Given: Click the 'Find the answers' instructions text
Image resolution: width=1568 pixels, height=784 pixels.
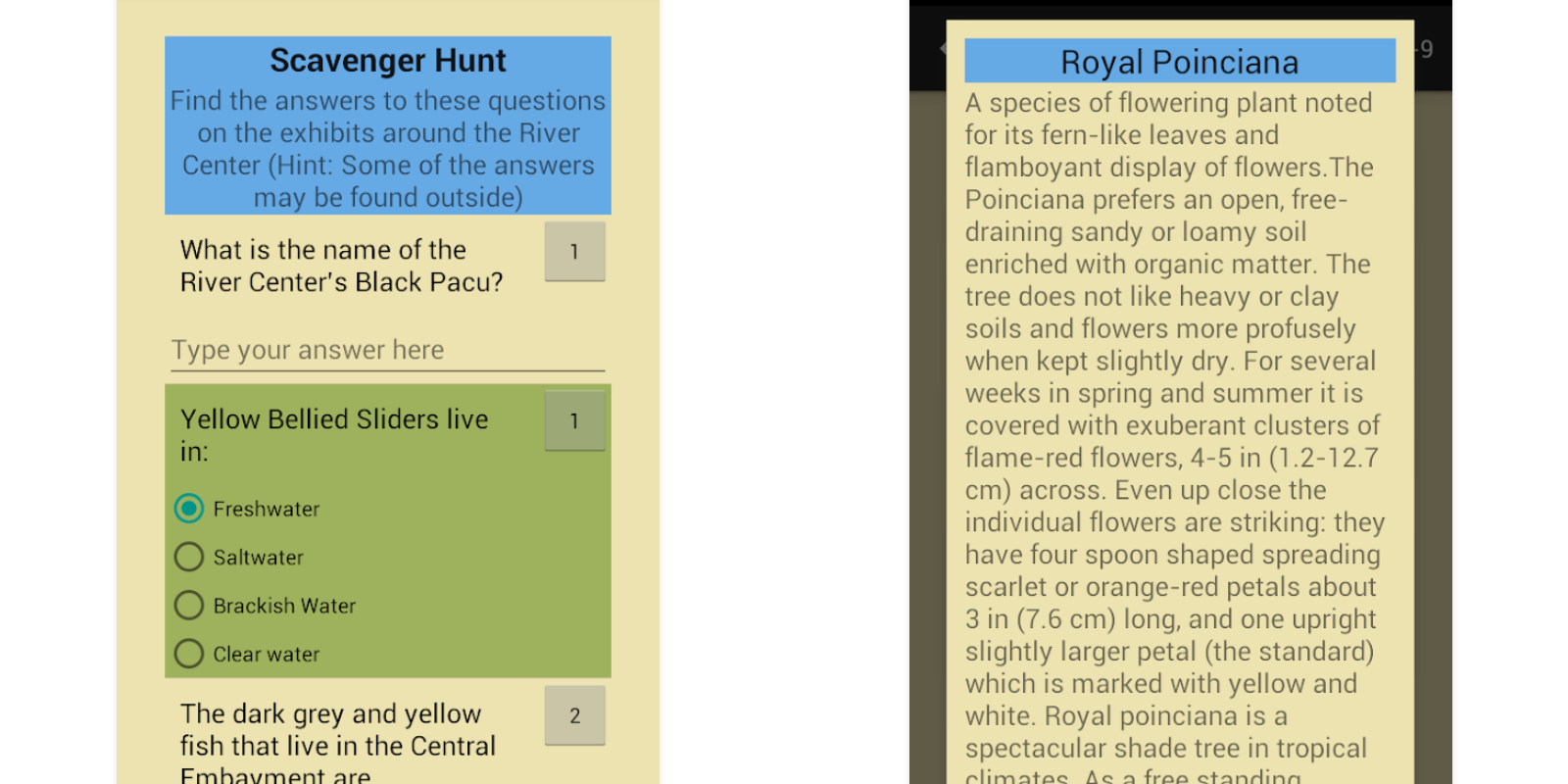Looking at the screenshot, I should click(x=388, y=149).
